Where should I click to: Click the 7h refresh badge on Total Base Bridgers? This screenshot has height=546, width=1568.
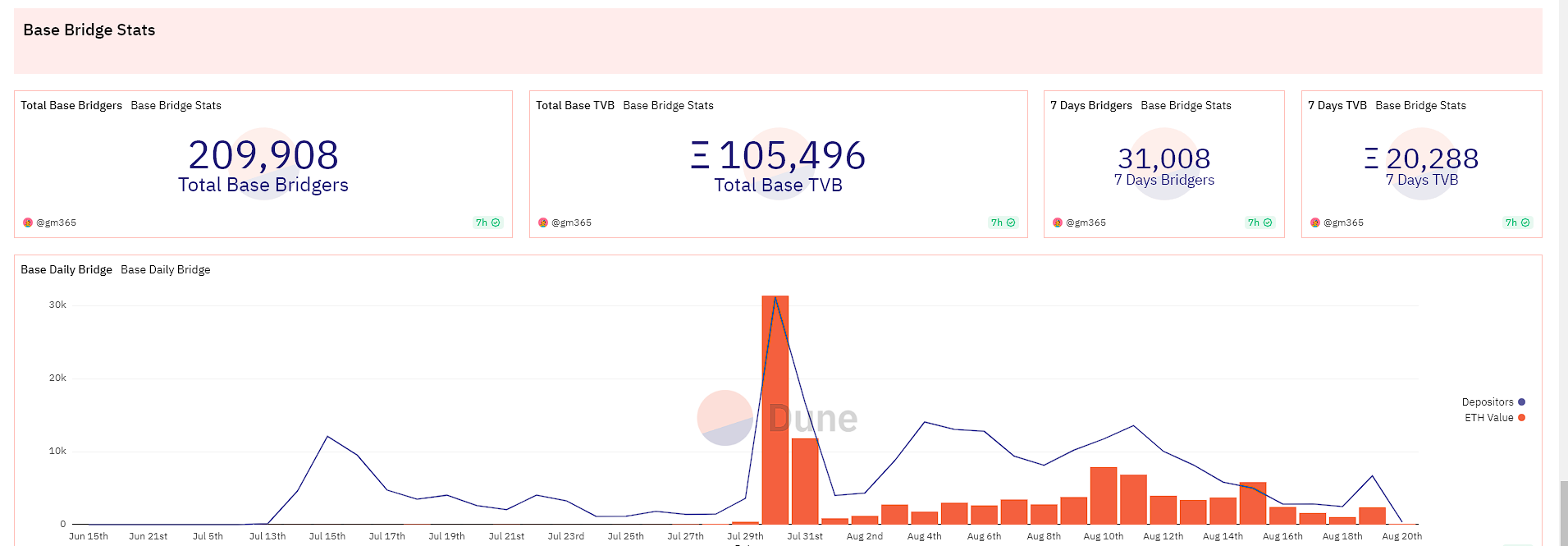[488, 223]
